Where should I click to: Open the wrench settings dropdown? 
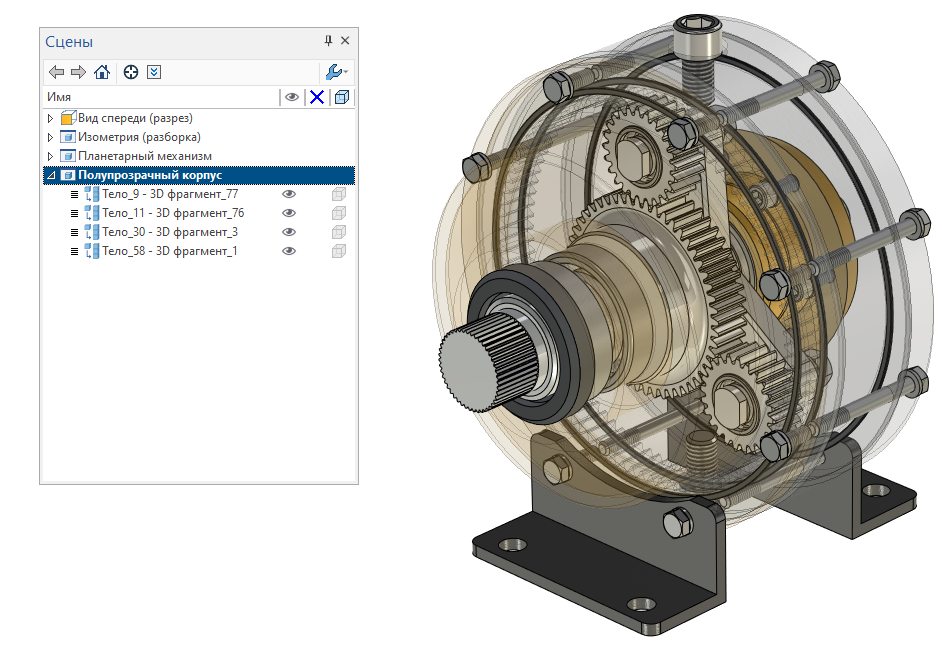(x=335, y=72)
